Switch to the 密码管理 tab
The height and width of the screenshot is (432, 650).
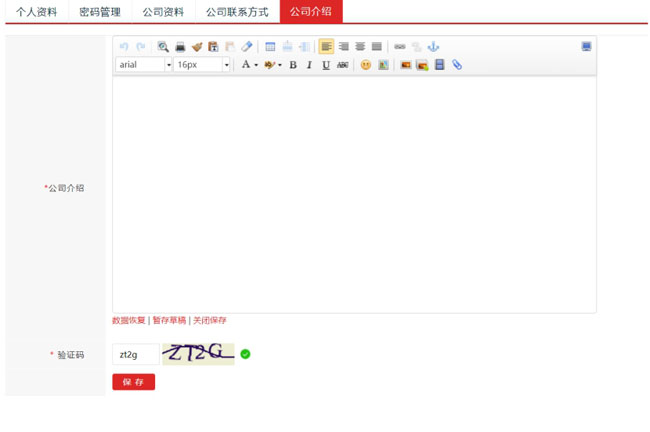click(x=100, y=12)
